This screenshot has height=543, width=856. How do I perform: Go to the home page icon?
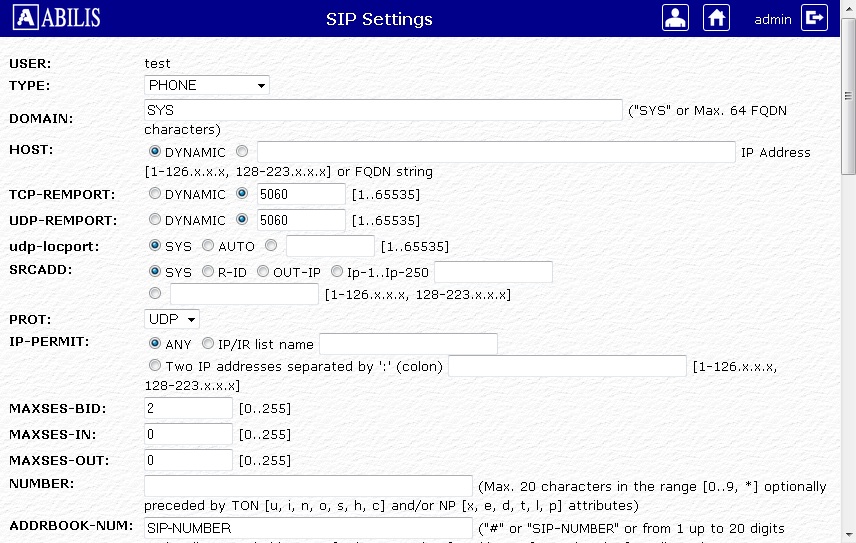pyautogui.click(x=716, y=18)
